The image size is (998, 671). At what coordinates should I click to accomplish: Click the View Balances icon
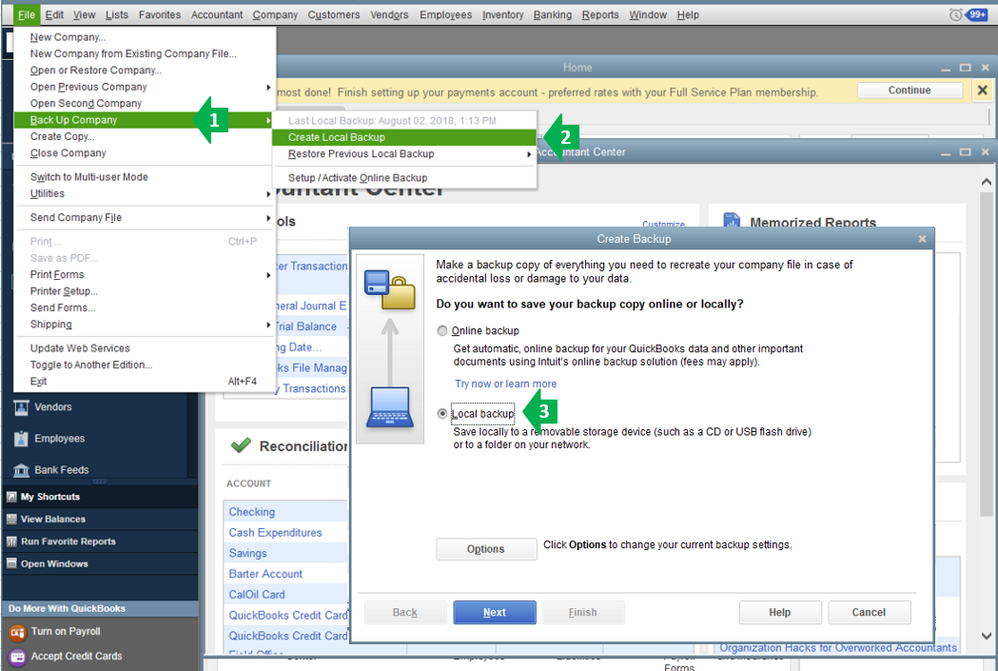pos(11,519)
